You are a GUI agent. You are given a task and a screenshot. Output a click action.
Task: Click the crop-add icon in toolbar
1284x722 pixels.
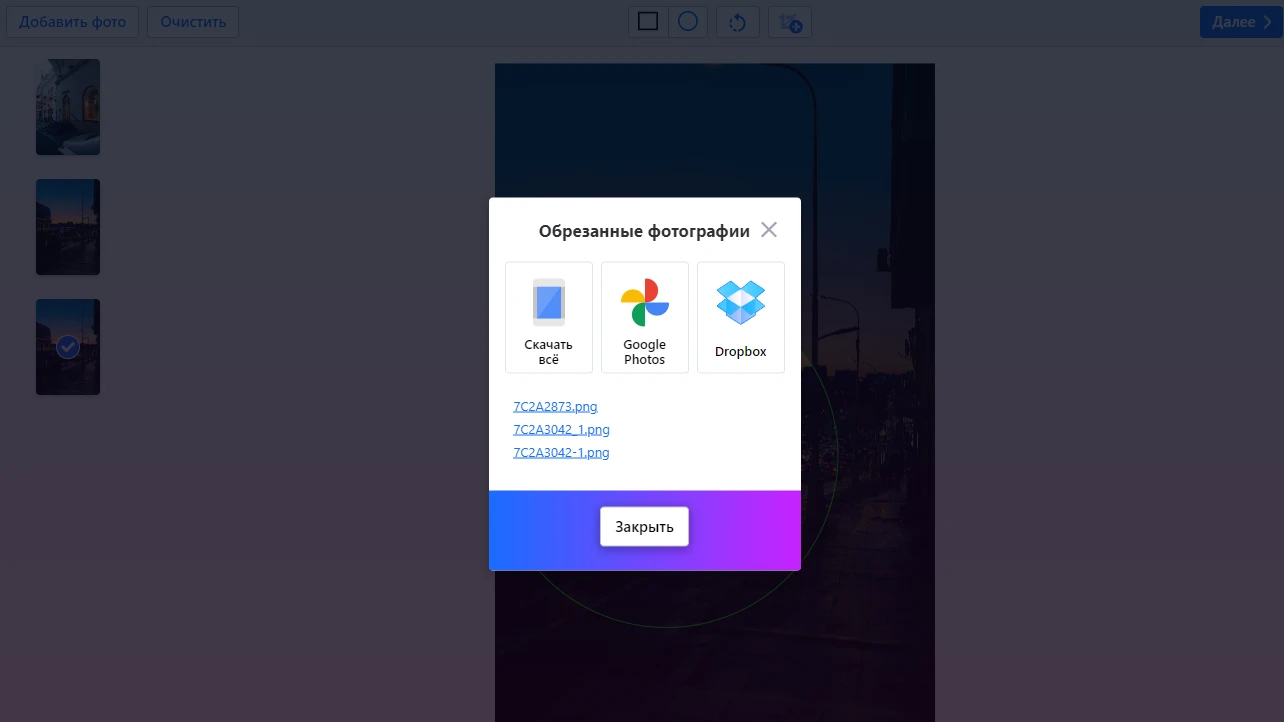[x=790, y=22]
